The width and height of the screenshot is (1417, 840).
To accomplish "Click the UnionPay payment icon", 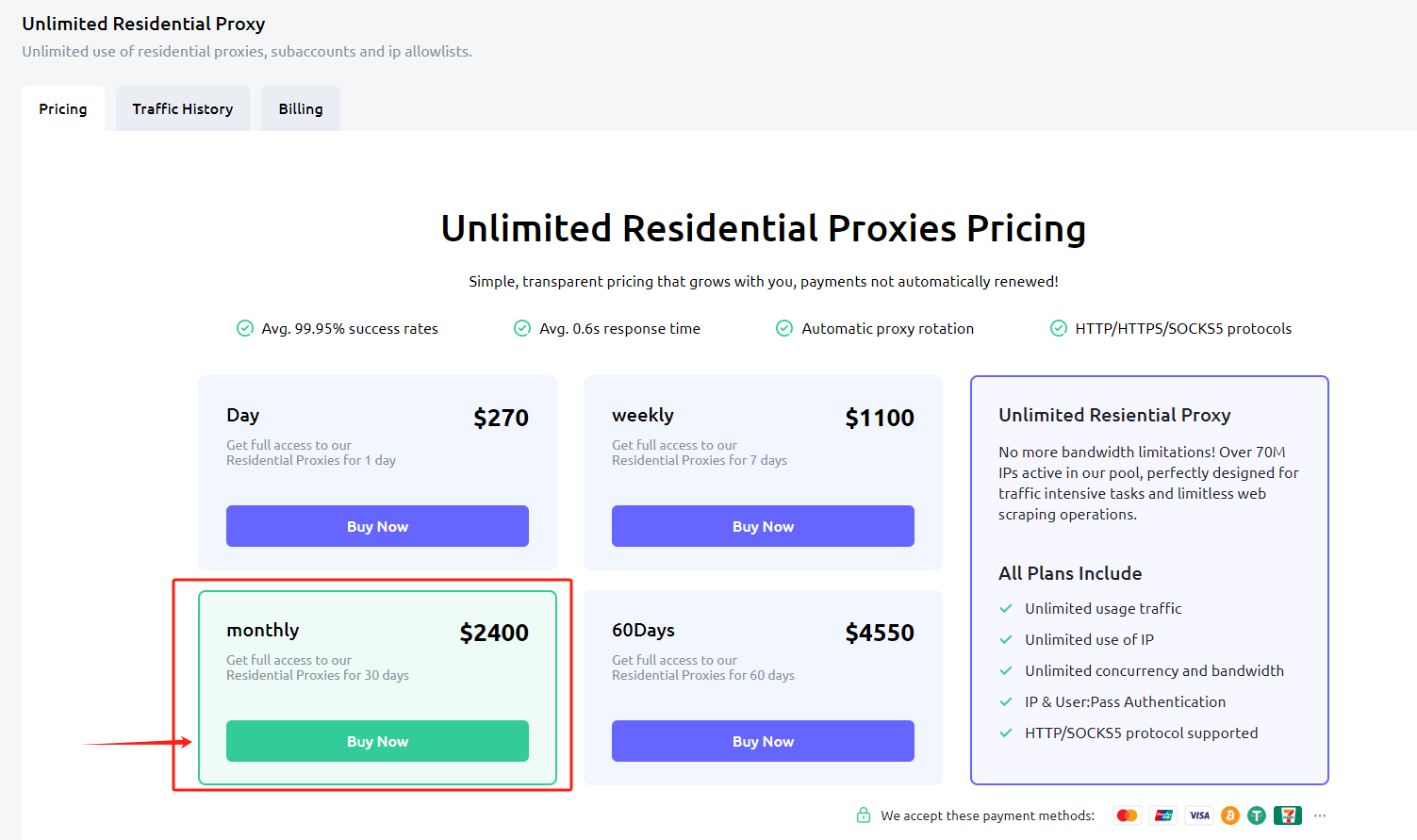I will pyautogui.click(x=1164, y=815).
